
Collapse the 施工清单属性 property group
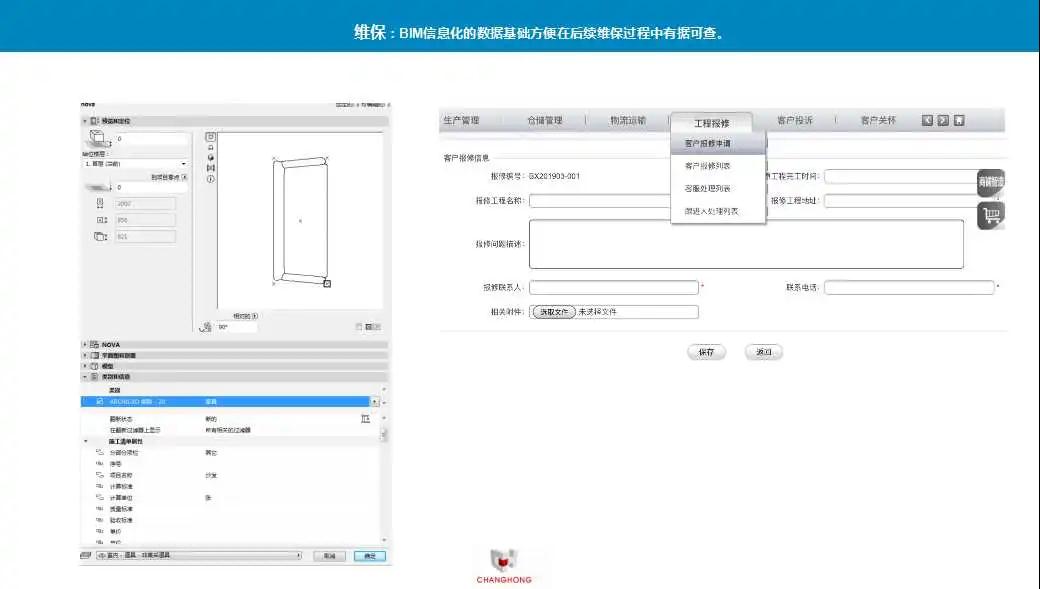[x=86, y=441]
